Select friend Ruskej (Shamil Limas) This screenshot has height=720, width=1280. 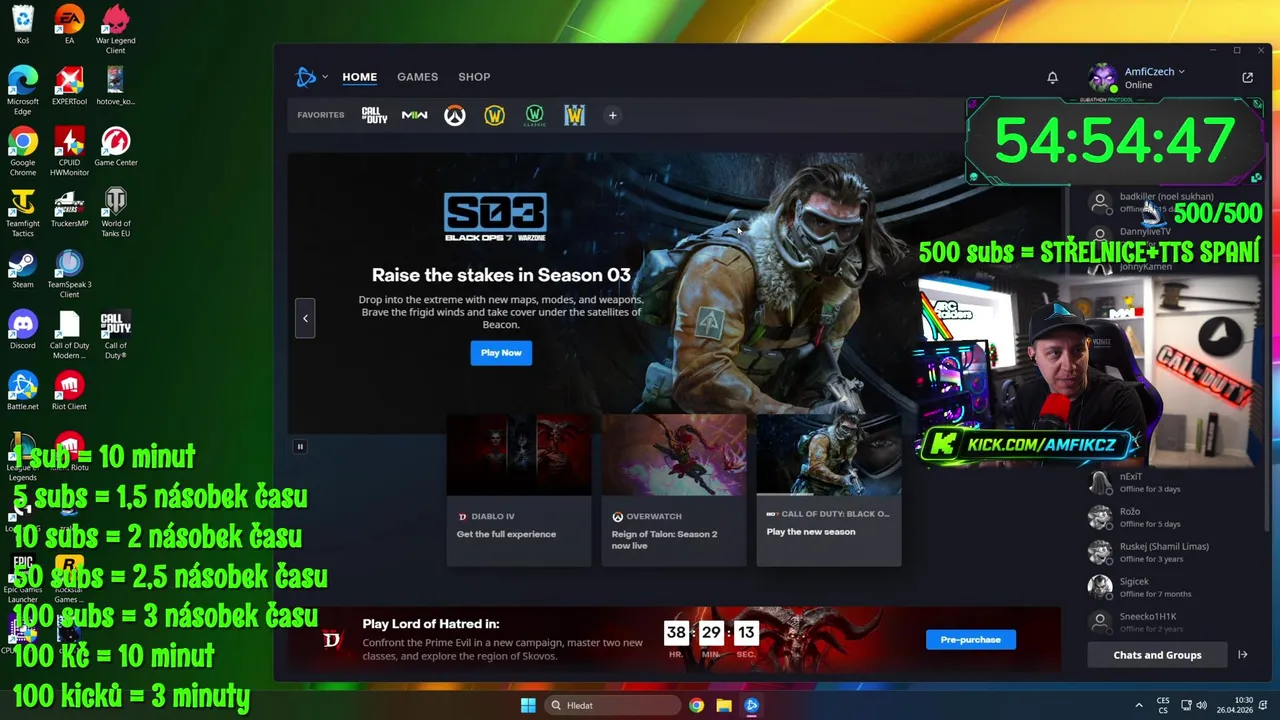pyautogui.click(x=1162, y=552)
